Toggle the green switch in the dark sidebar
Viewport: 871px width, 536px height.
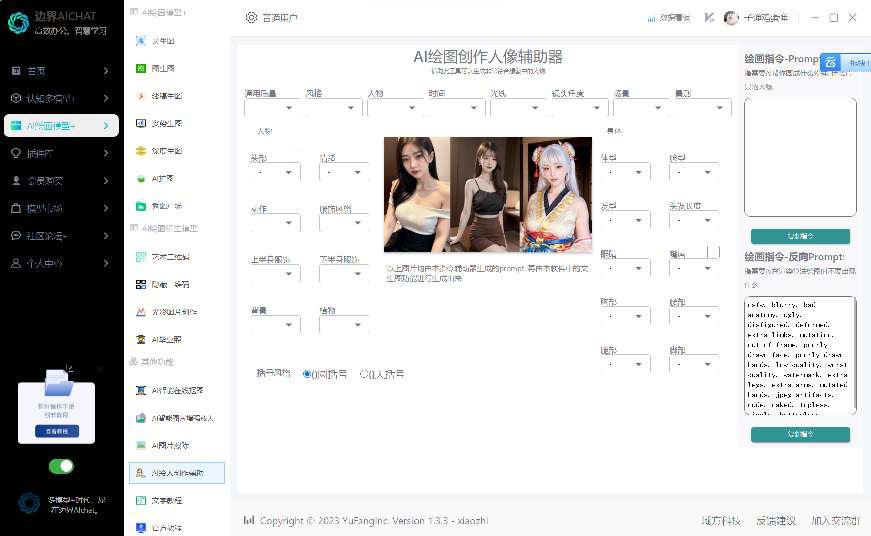pyautogui.click(x=61, y=466)
